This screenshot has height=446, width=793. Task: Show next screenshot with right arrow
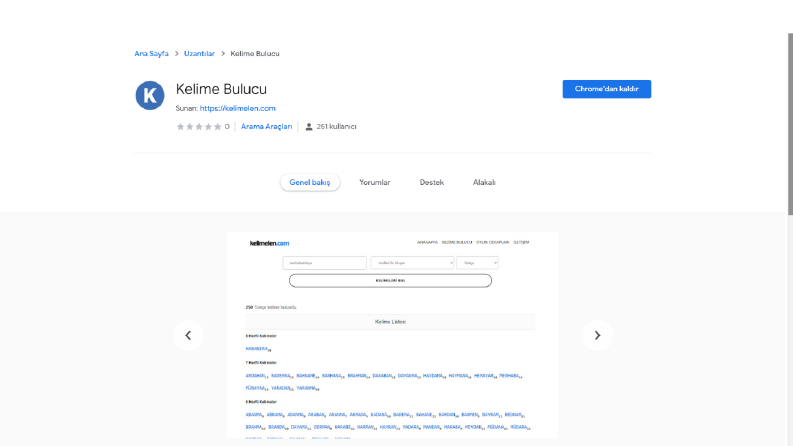click(x=597, y=335)
